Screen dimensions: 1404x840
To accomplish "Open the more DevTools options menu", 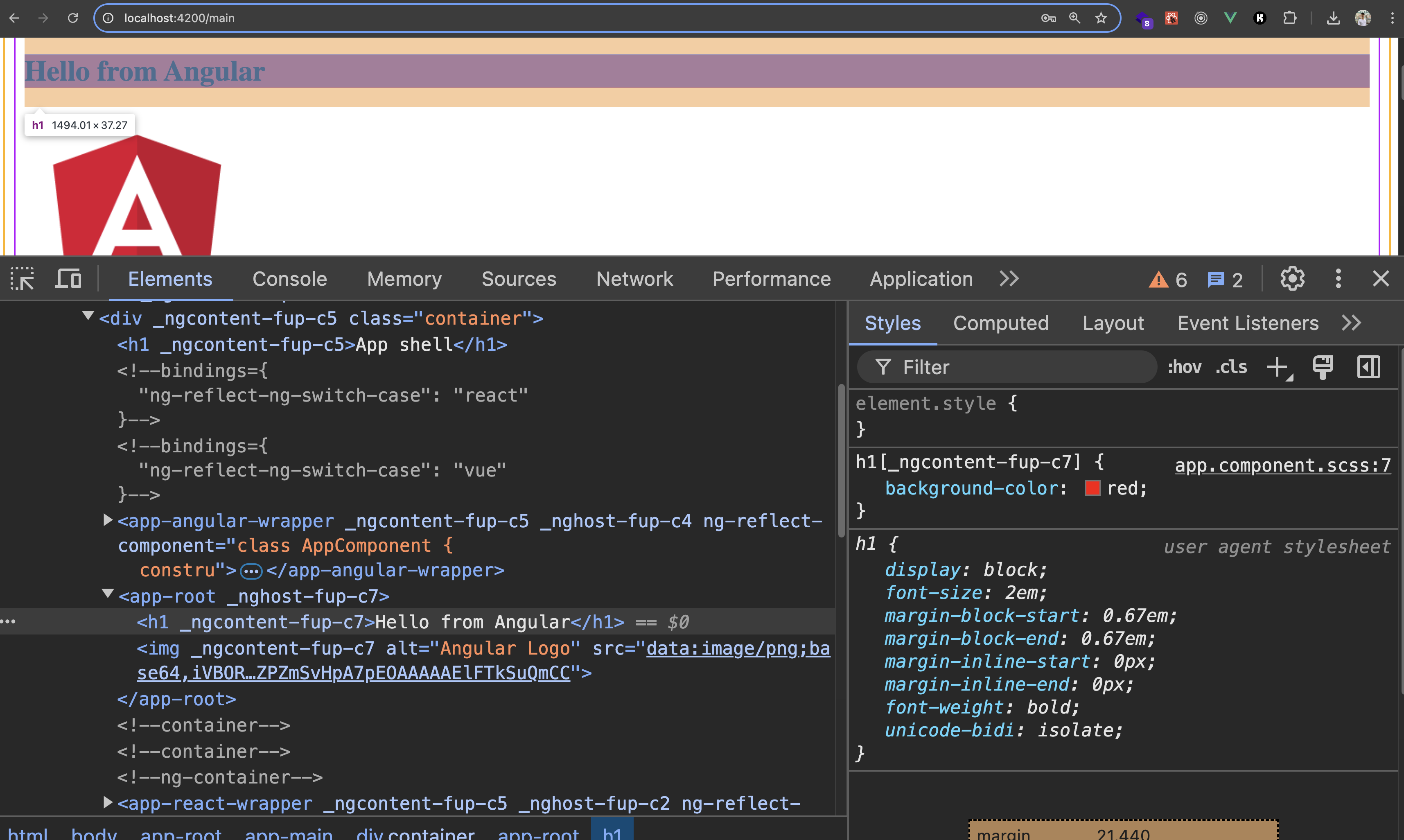I will pyautogui.click(x=1338, y=278).
